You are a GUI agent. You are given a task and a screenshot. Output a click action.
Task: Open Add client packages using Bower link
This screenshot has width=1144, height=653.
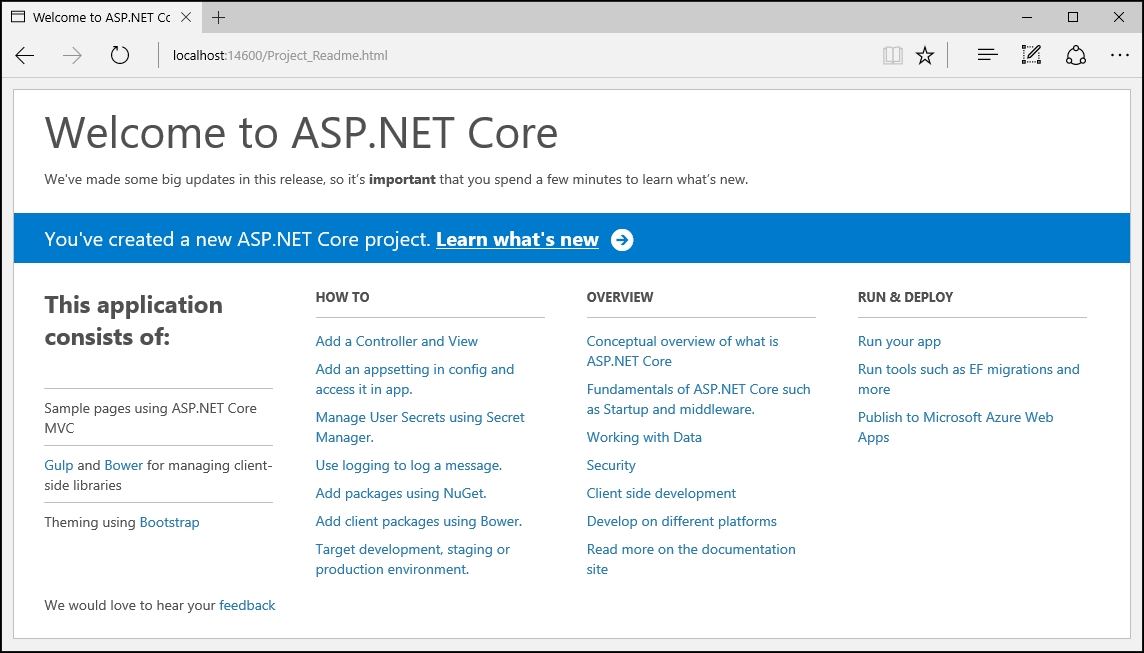(x=419, y=522)
